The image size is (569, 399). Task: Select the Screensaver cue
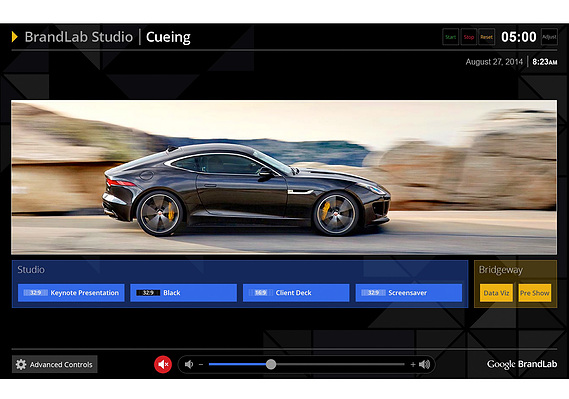(x=409, y=293)
